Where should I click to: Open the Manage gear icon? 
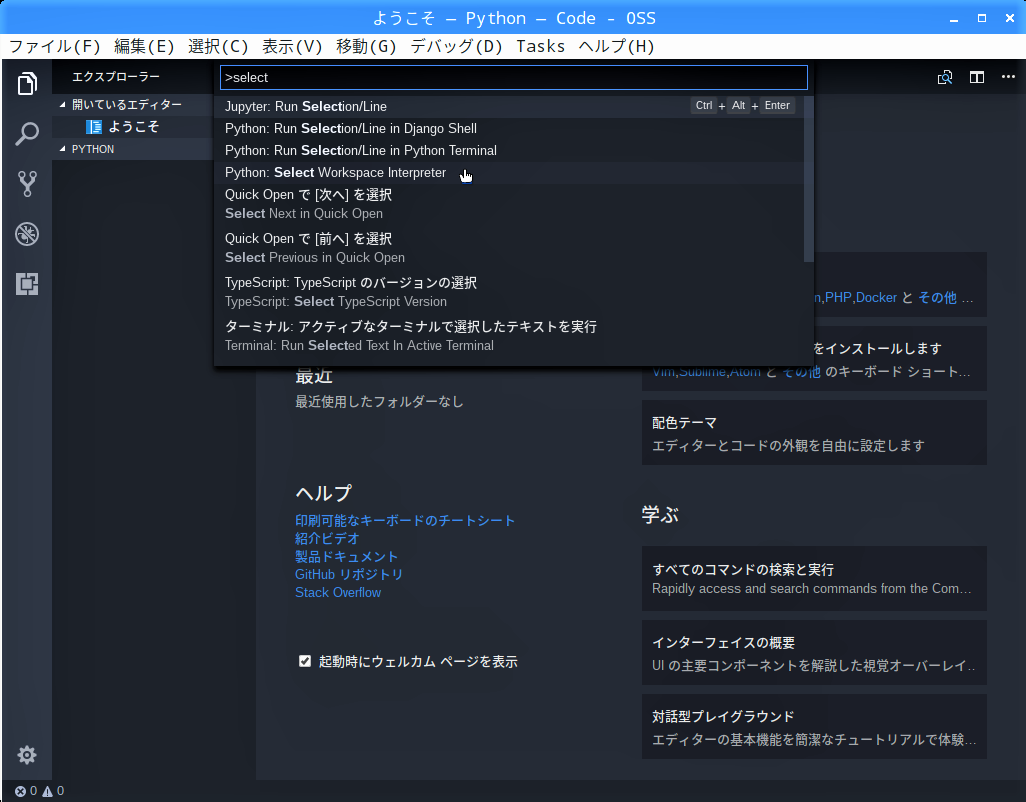coord(27,755)
